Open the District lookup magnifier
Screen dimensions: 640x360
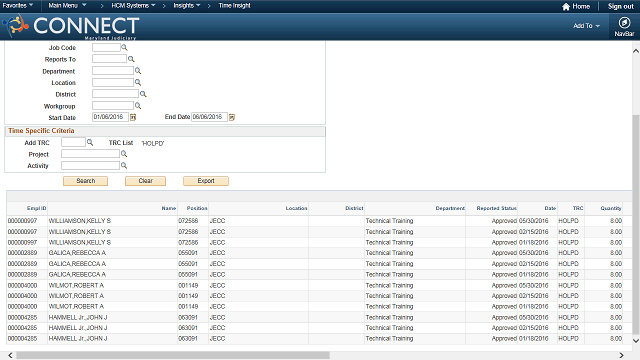pyautogui.click(x=143, y=94)
